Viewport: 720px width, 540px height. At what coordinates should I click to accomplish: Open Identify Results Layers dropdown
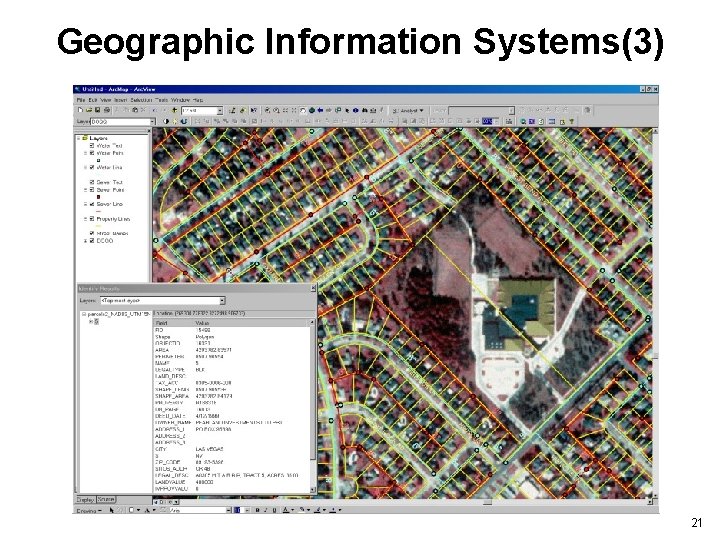(222, 301)
